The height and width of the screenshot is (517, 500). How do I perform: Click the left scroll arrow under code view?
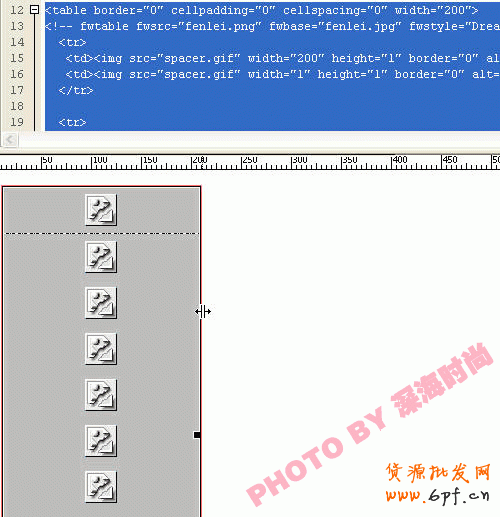tap(10, 139)
